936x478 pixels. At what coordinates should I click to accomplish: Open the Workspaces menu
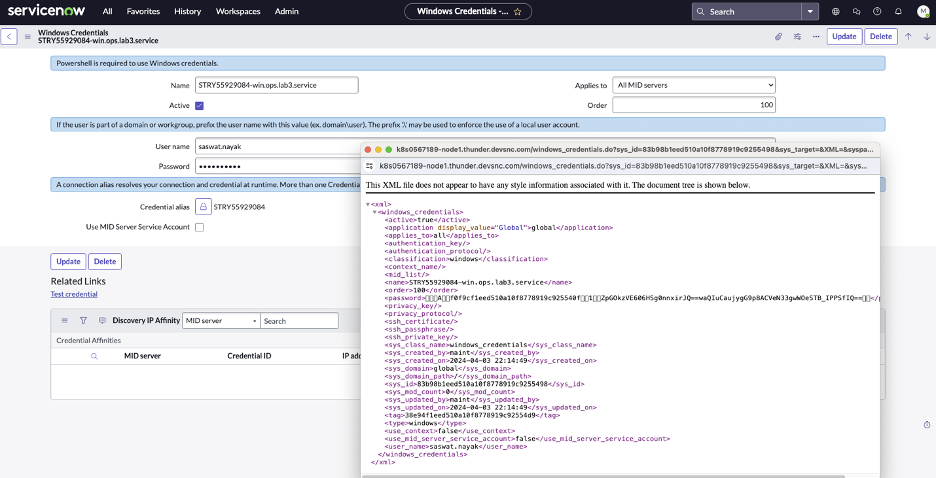click(x=238, y=11)
